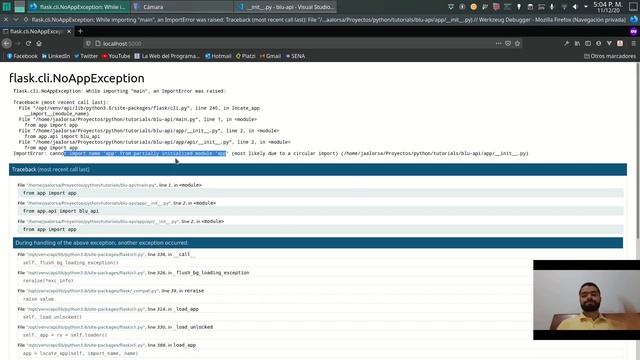Open the LinkedIn bookmark
Screen dimensions: 640x360
[x=56, y=56]
